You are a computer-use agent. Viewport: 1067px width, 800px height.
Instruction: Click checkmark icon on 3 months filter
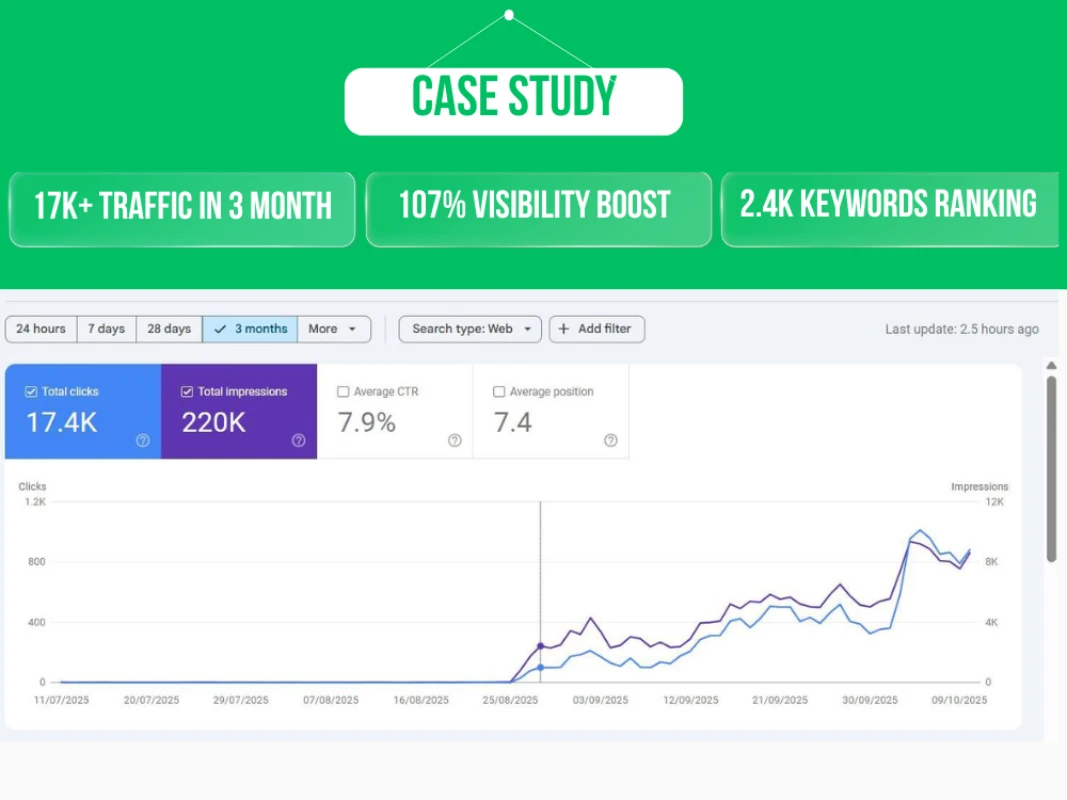219,329
